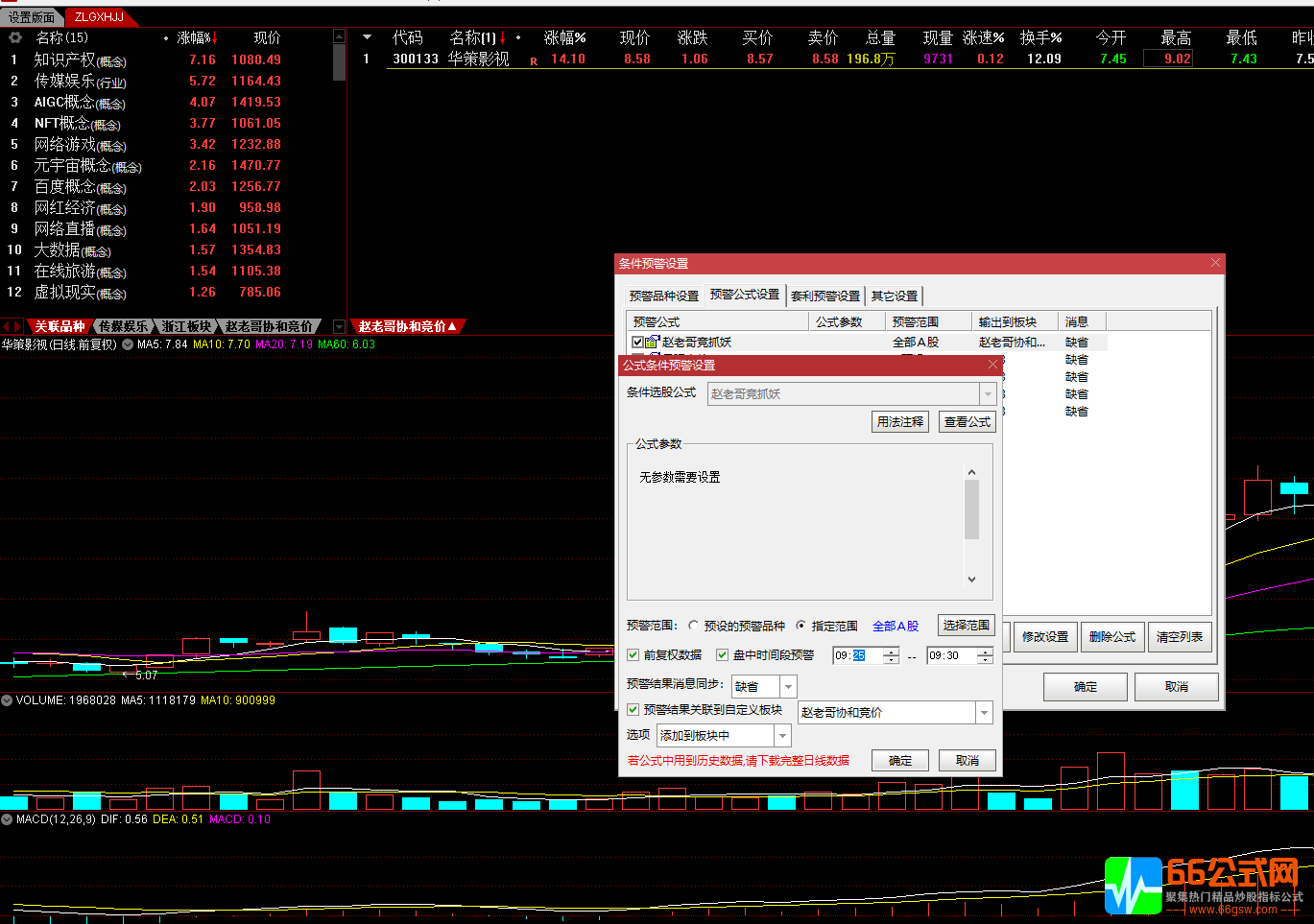Click the white triangle icon left of 代码
Screen dimensions: 1314x924
point(367,37)
